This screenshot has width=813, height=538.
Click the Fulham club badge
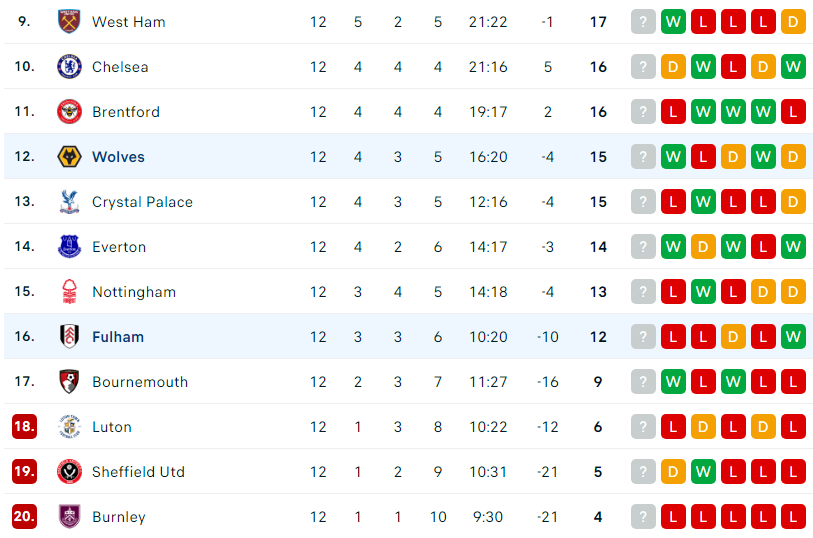coord(69,336)
